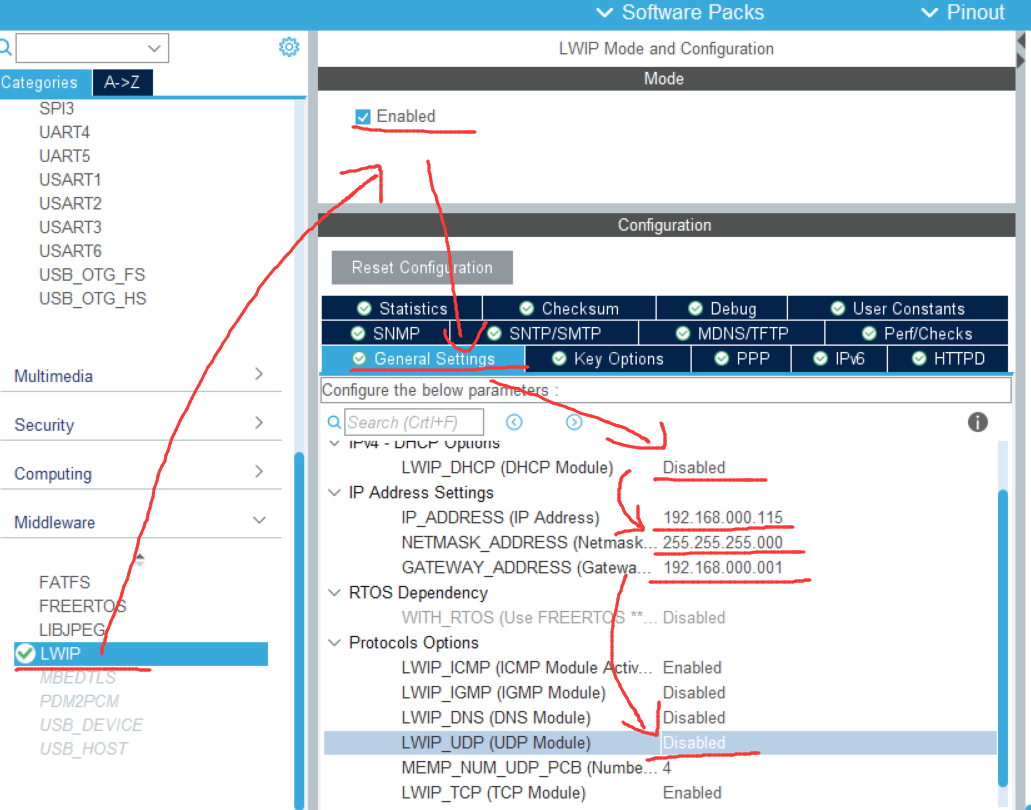The width and height of the screenshot is (1031, 810).
Task: Collapse RTOS Dependency group
Action: pyautogui.click(x=334, y=592)
